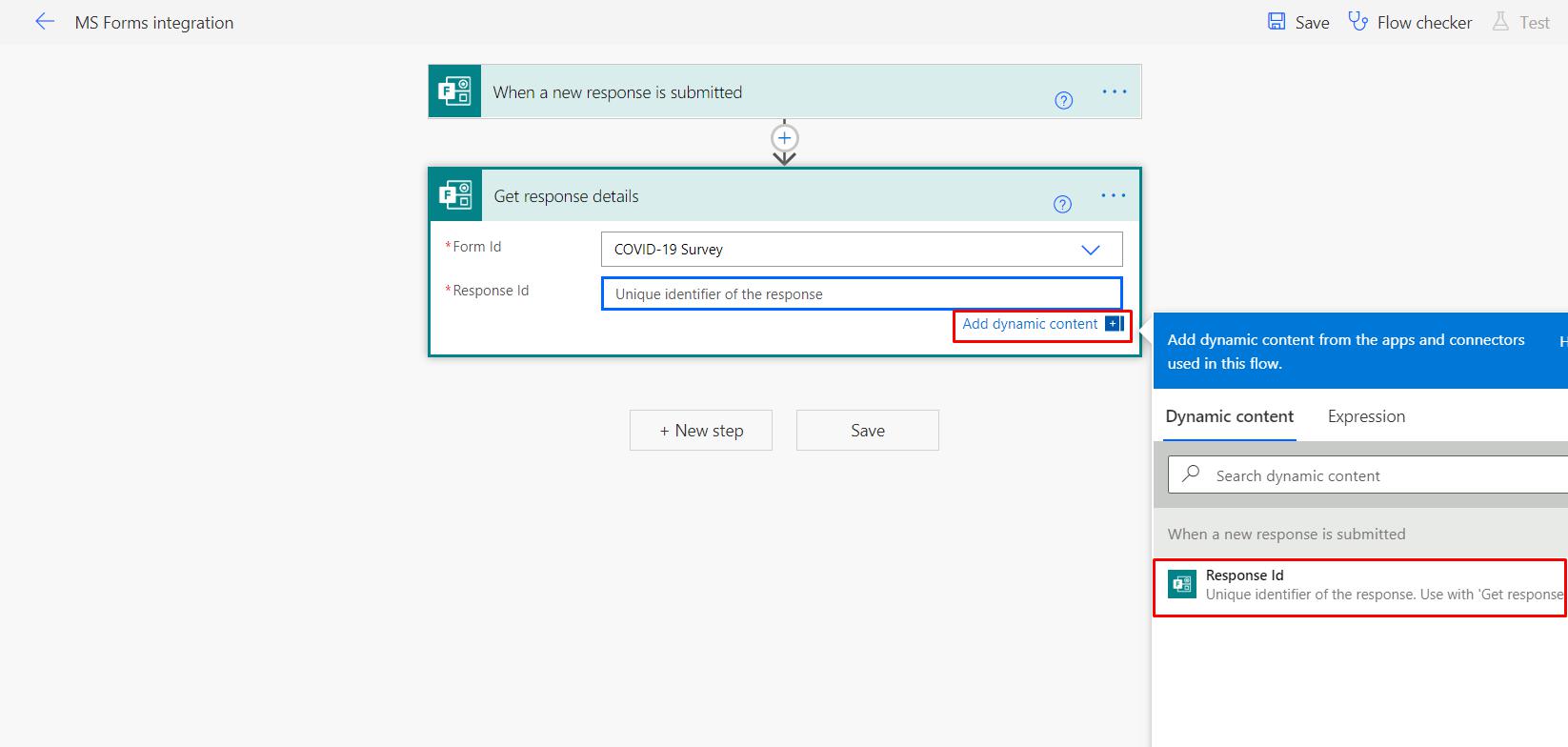Click the back arrow beside MS Forms integration
The width and height of the screenshot is (1568, 747).
pyautogui.click(x=45, y=22)
